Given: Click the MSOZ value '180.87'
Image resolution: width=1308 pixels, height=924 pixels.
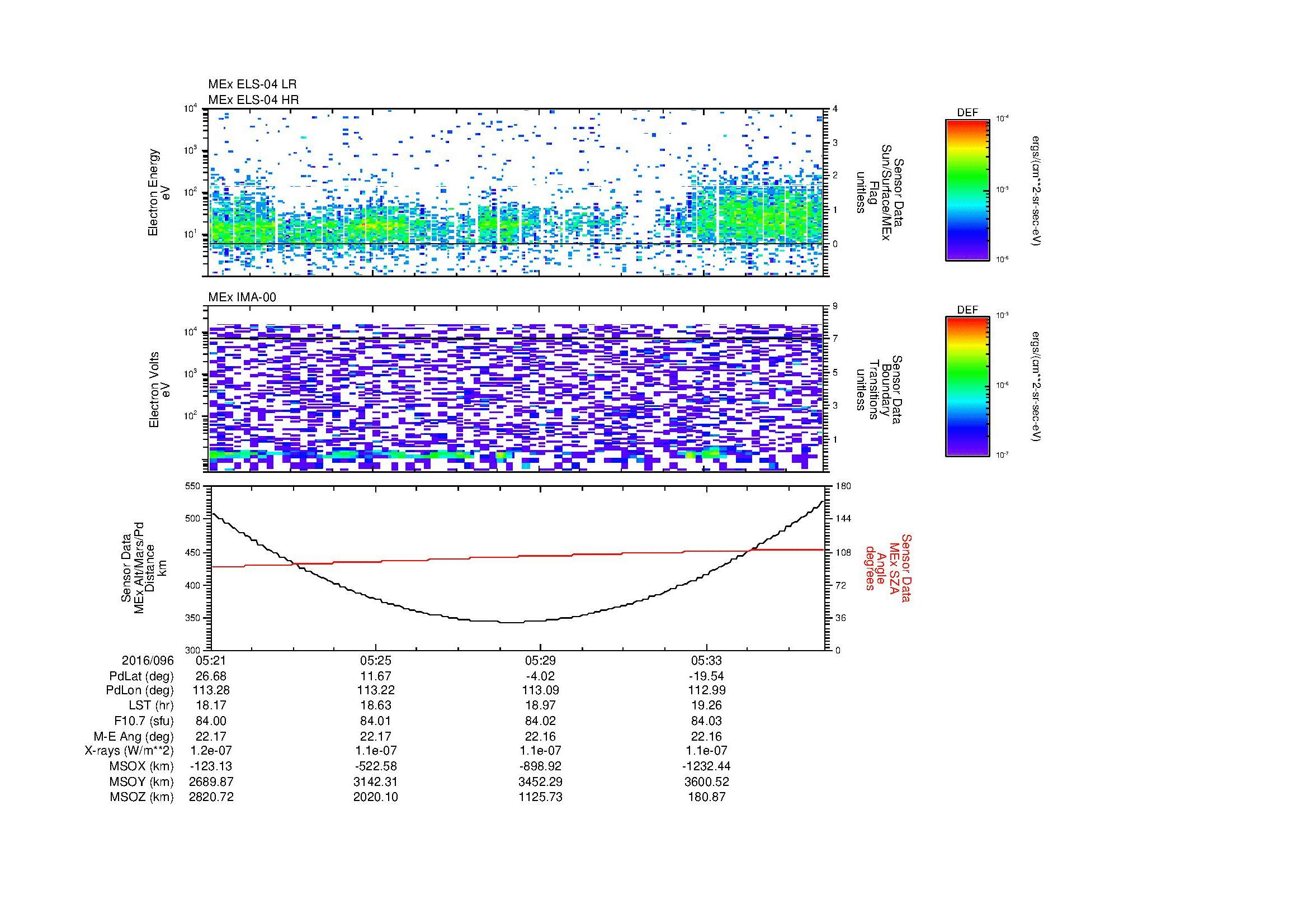Looking at the screenshot, I should point(706,797).
